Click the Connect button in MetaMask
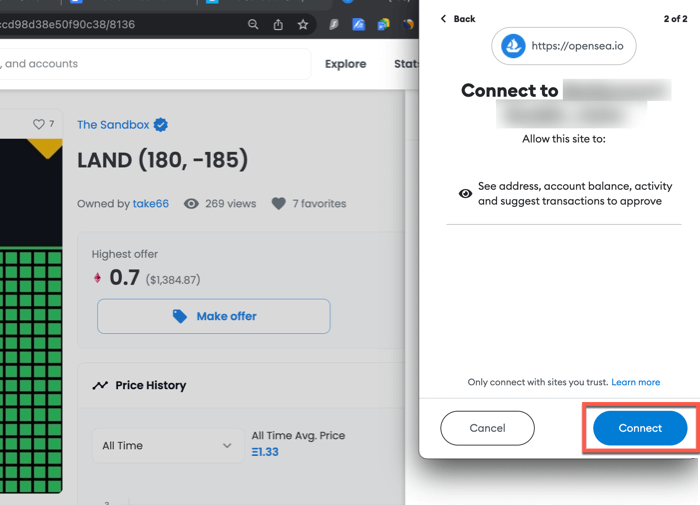The image size is (700, 505). click(x=640, y=428)
